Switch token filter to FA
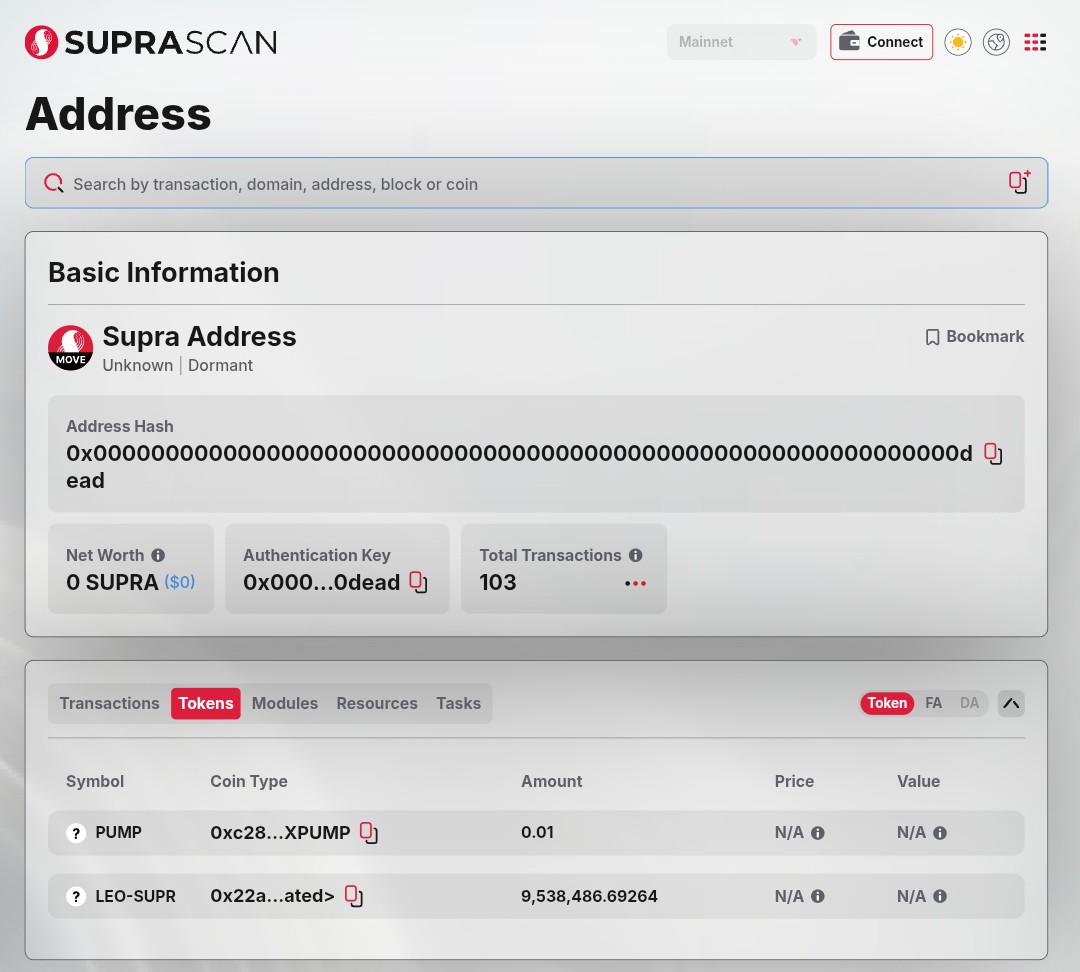This screenshot has height=972, width=1080. [933, 703]
